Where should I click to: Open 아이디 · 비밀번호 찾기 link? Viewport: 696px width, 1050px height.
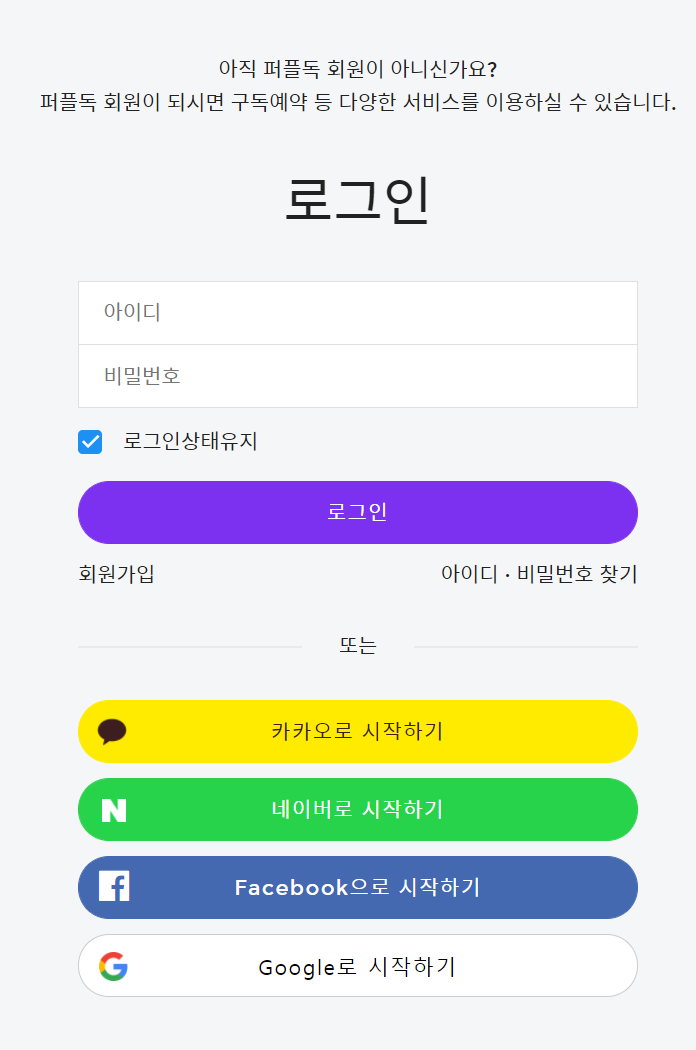539,574
